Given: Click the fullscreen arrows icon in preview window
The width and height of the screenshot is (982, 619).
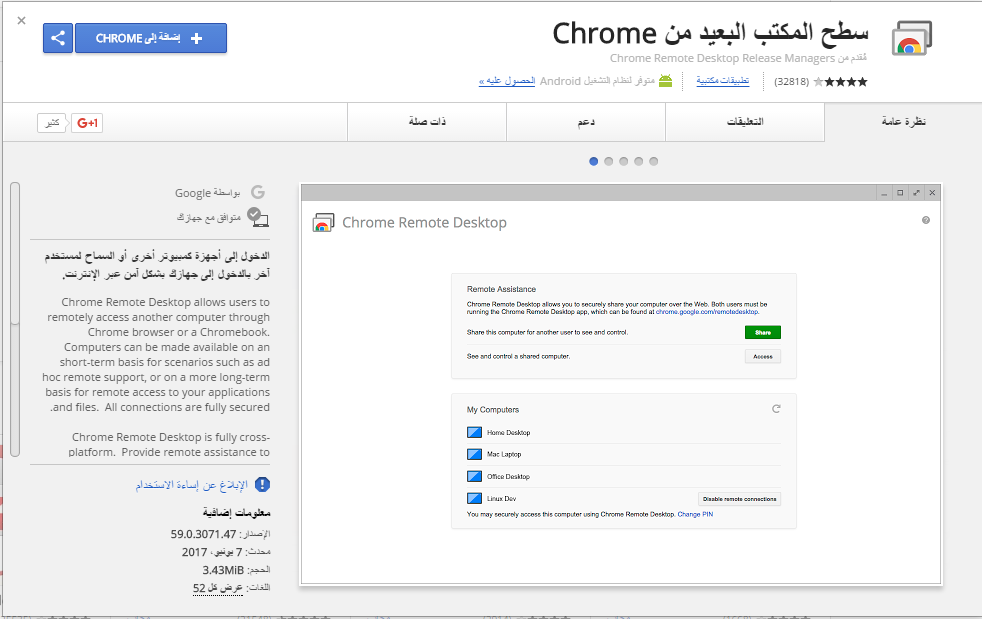Looking at the screenshot, I should 916,193.
